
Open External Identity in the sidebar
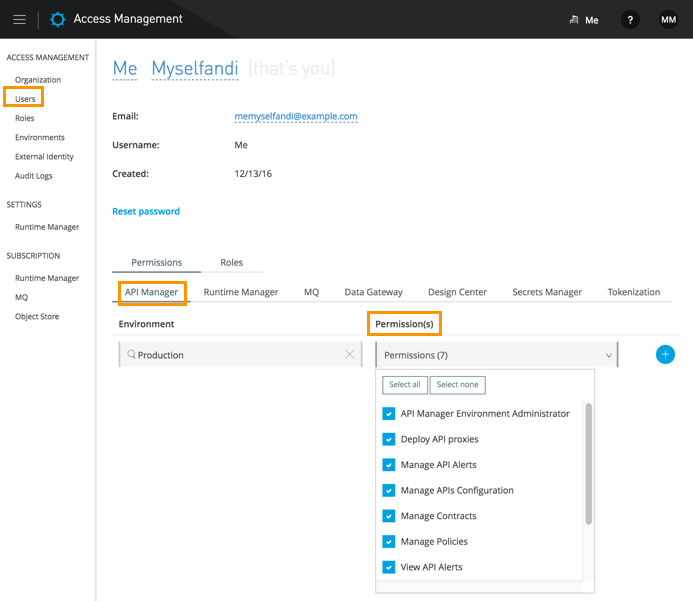coord(44,156)
